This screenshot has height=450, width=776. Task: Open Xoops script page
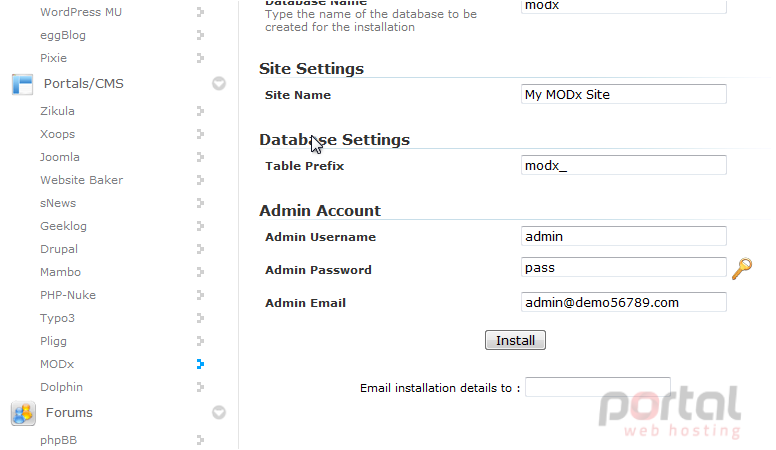point(57,134)
